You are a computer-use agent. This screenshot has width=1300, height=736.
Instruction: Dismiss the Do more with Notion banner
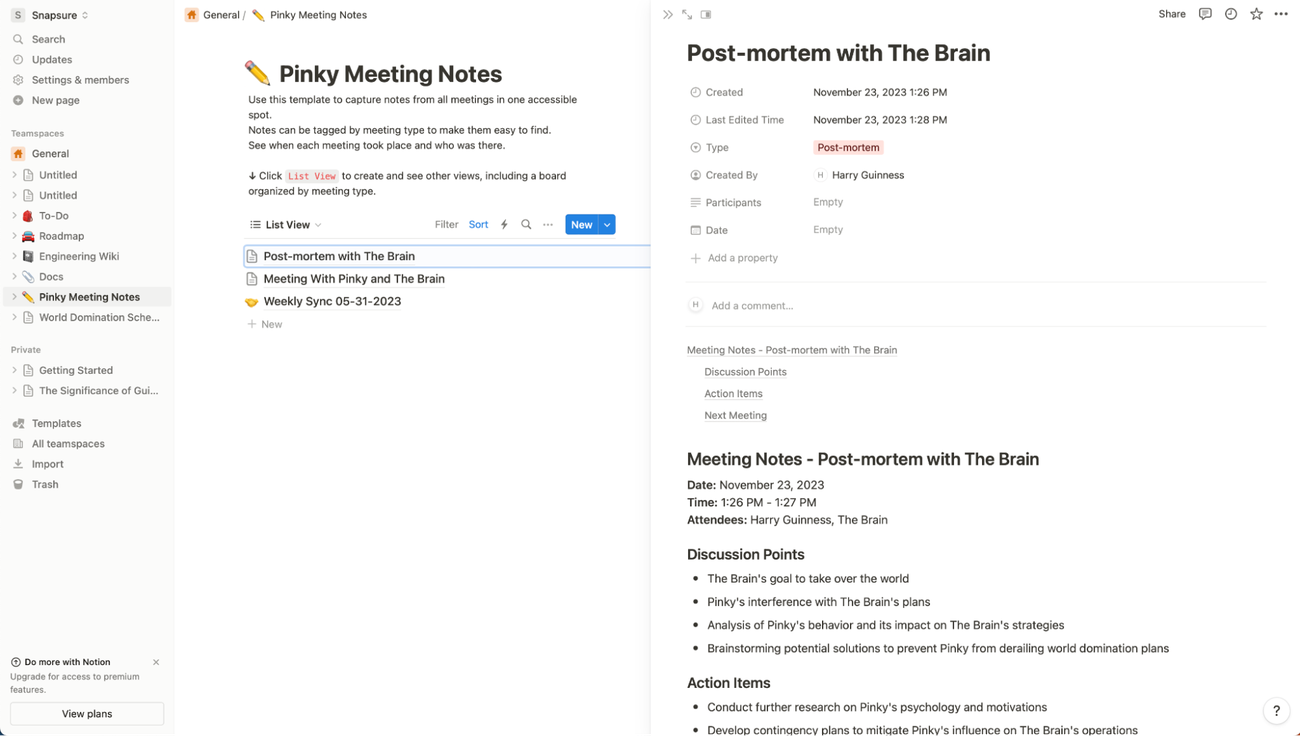(x=156, y=662)
